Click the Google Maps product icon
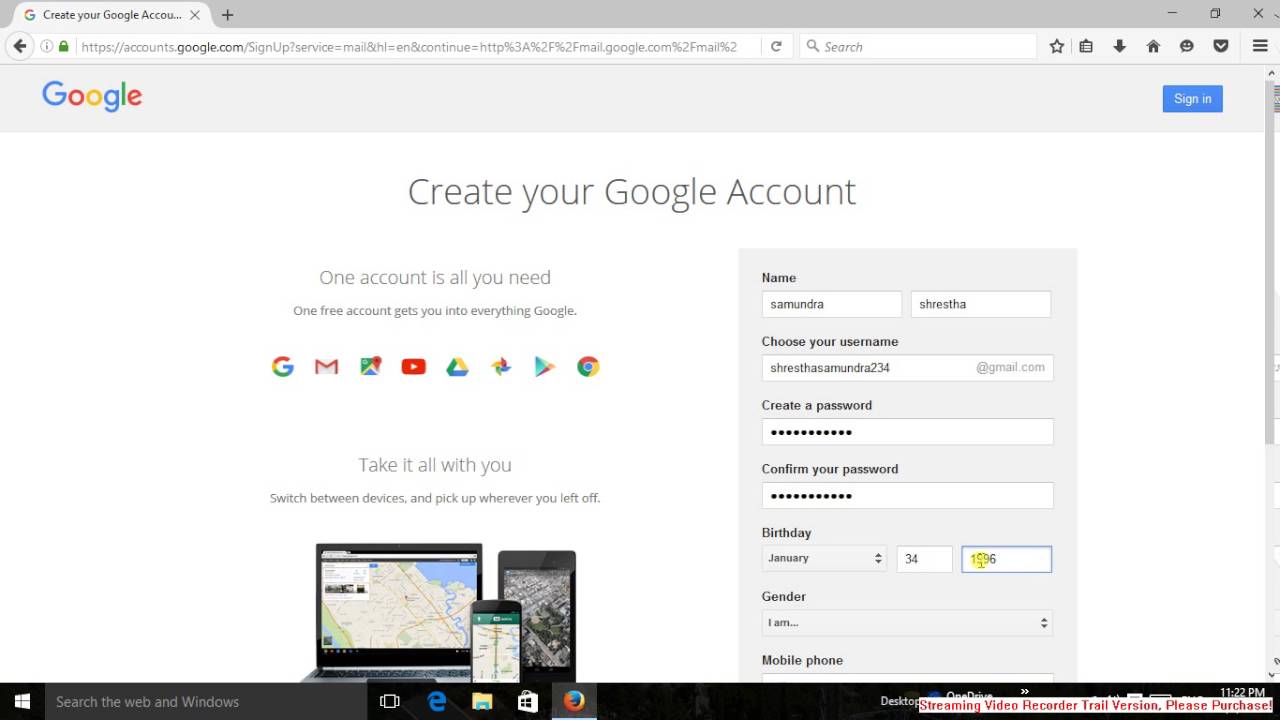The width and height of the screenshot is (1280, 720). [370, 367]
